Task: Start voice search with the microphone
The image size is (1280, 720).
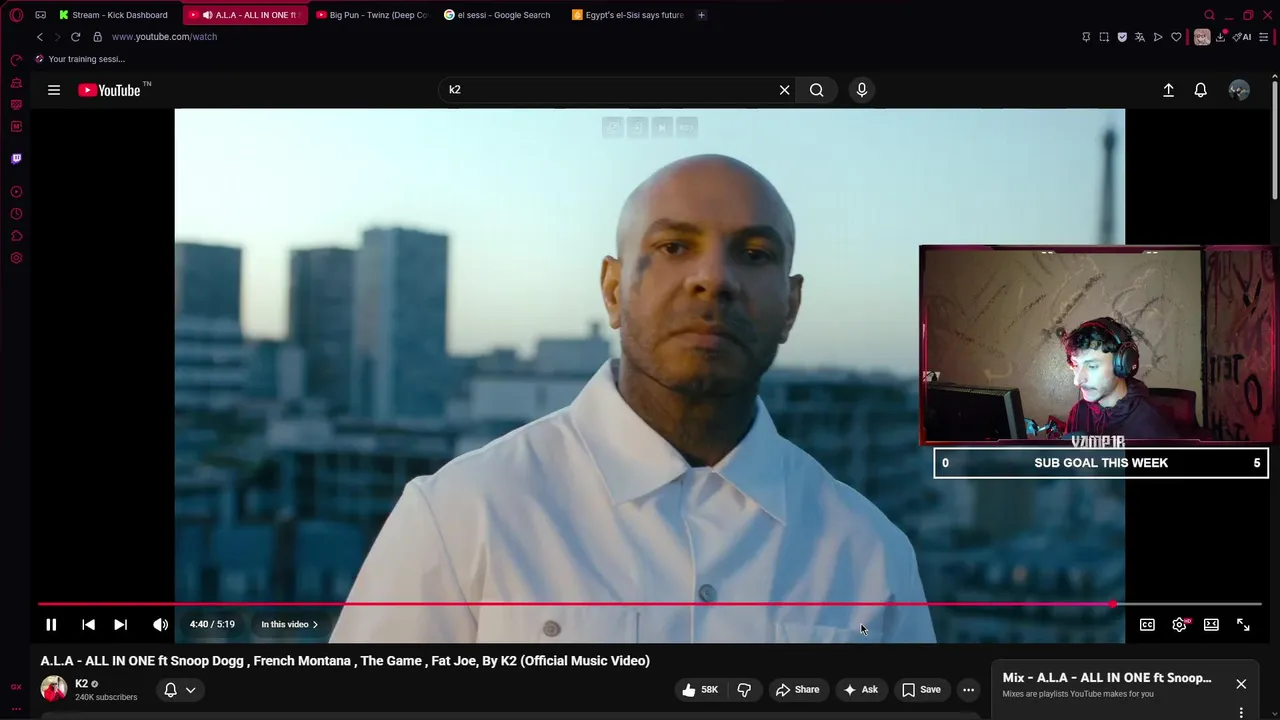Action: pyautogui.click(x=862, y=90)
